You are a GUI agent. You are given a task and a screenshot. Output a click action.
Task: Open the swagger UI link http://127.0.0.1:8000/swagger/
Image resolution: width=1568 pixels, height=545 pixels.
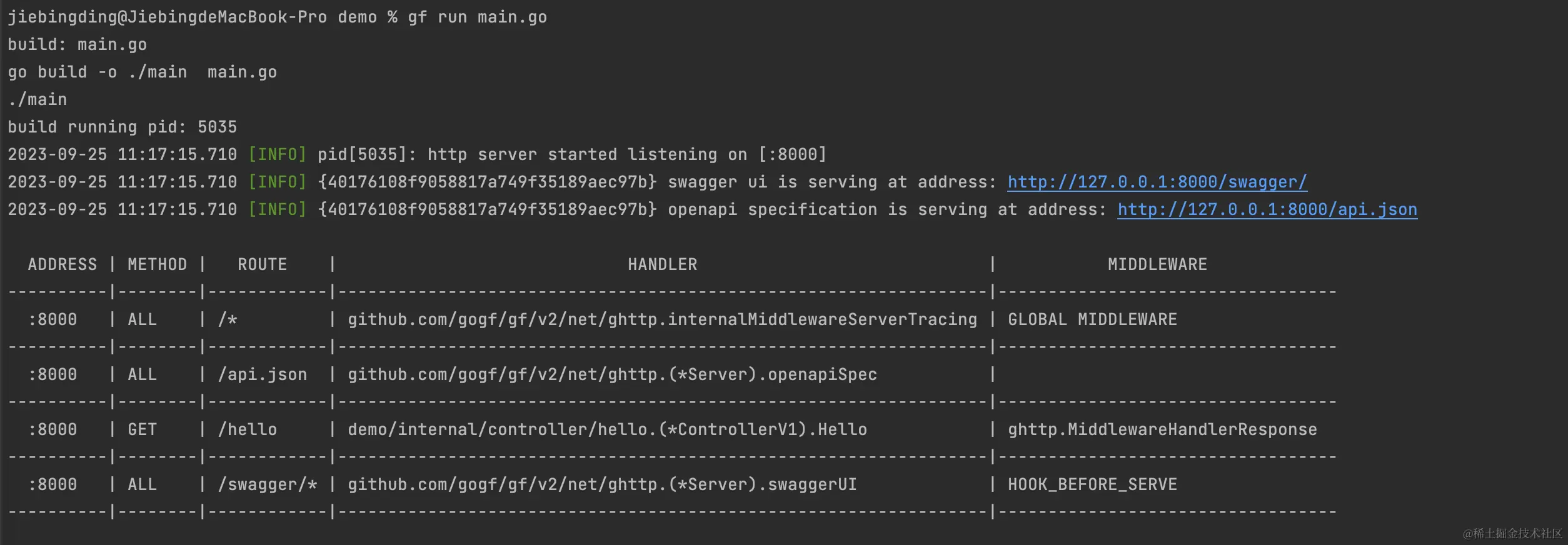[x=1157, y=182]
